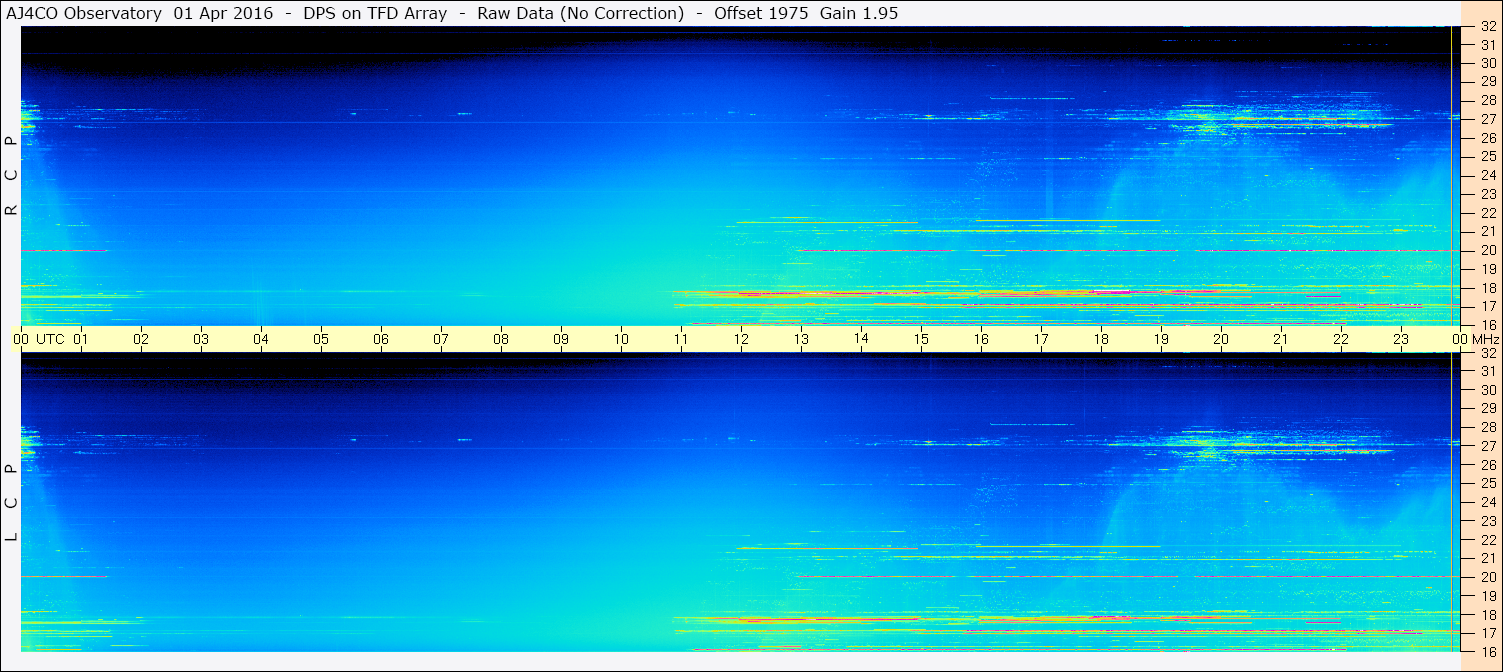Select the 03 hour marker on time axis
This screenshot has height=672, width=1503.
201,339
